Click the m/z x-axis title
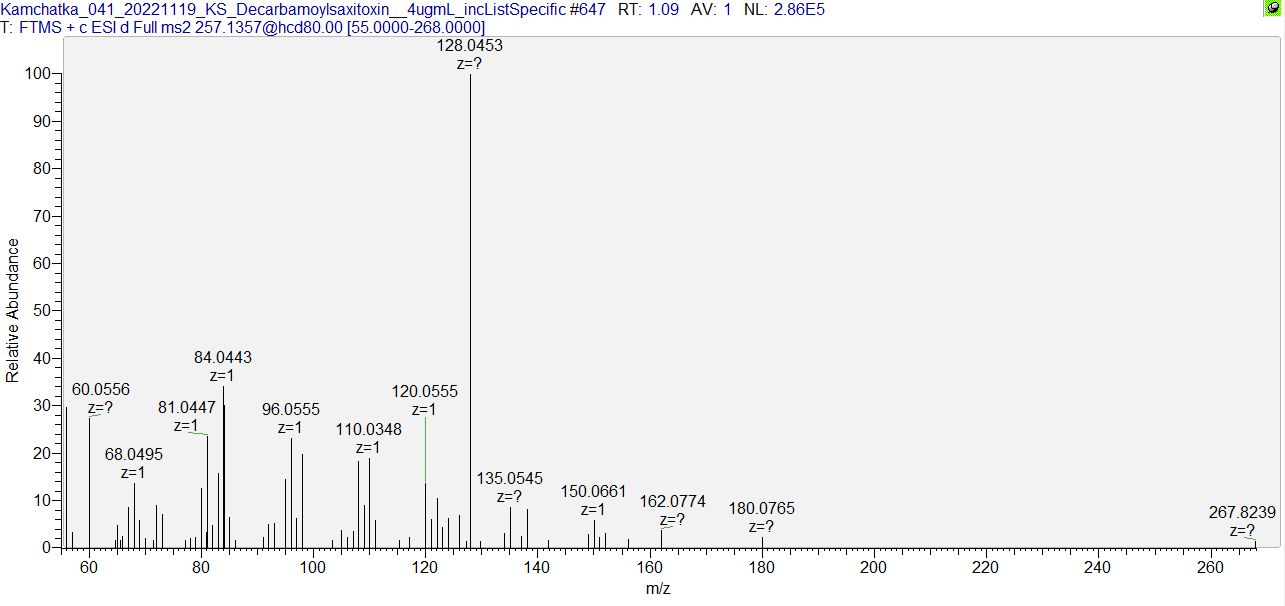The width and height of the screenshot is (1285, 606). [657, 590]
